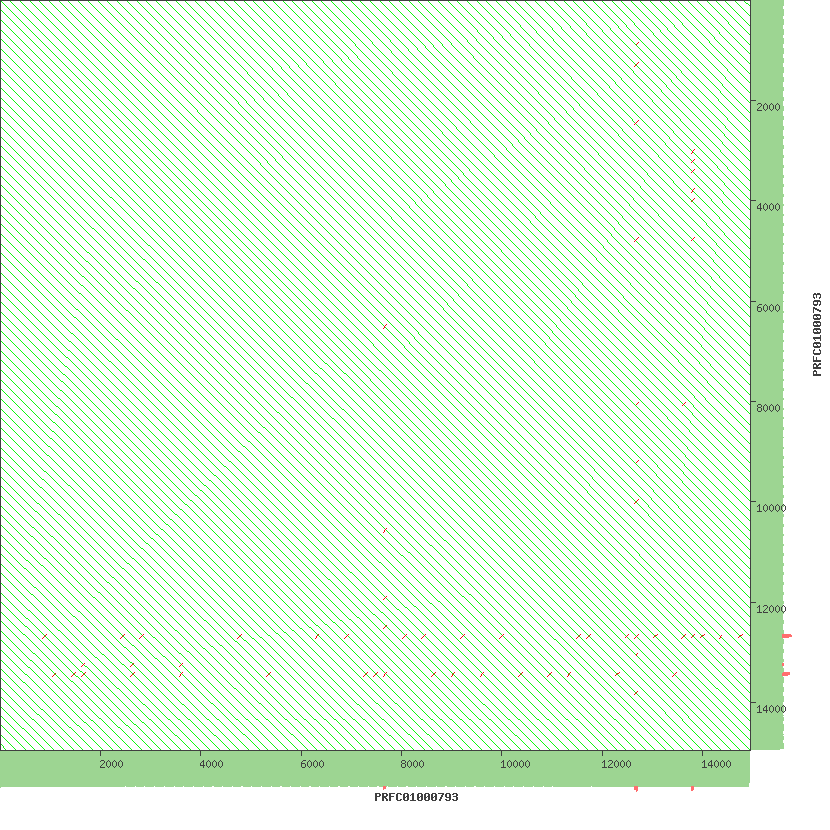Click the left red peak below bottom axis
Screen dimensions: 830x830
pos(636,789)
